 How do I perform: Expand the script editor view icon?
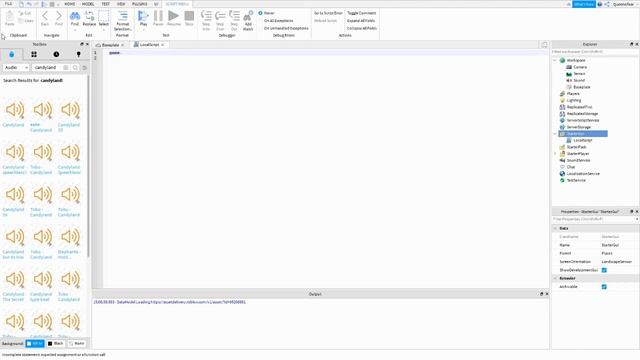pyautogui.click(x=544, y=44)
